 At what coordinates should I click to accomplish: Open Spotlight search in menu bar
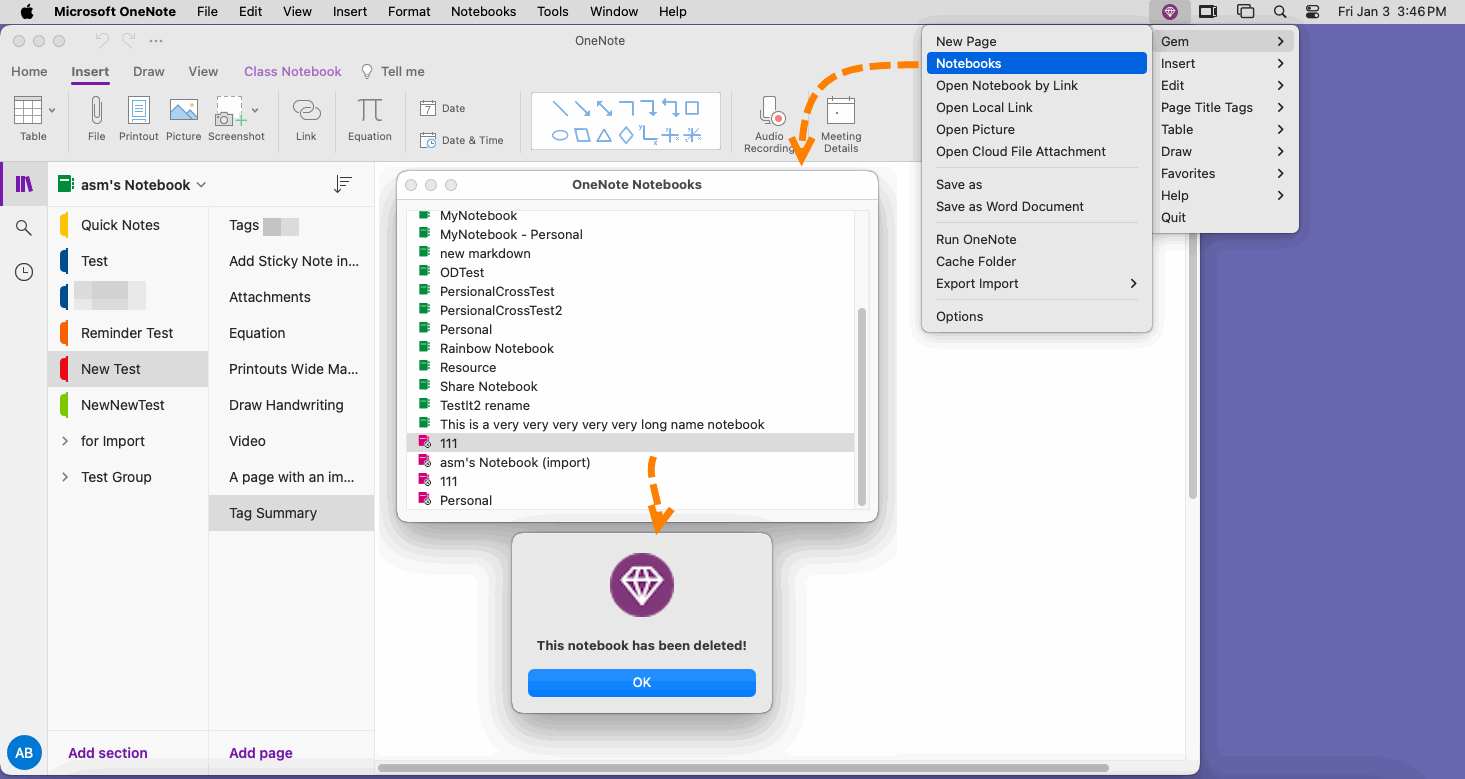pos(1280,12)
